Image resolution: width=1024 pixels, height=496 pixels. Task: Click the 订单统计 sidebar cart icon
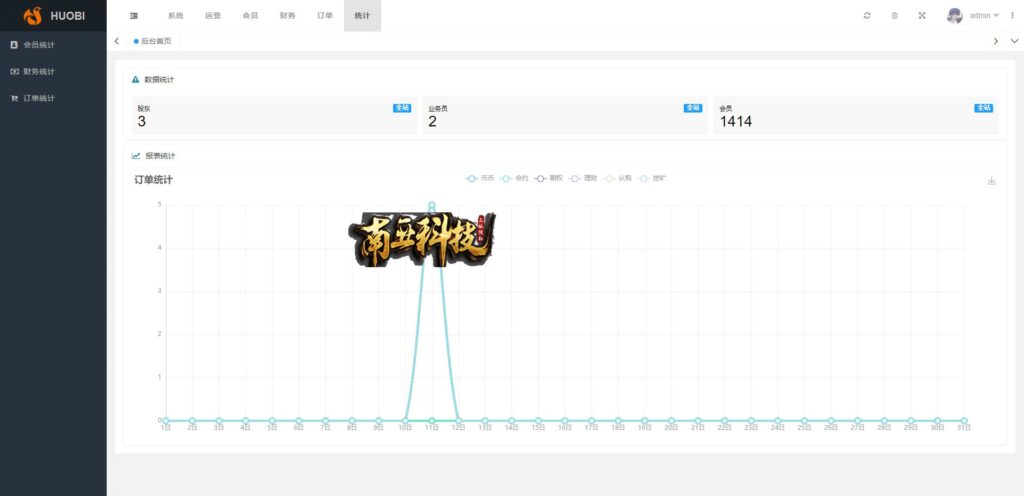pos(14,99)
